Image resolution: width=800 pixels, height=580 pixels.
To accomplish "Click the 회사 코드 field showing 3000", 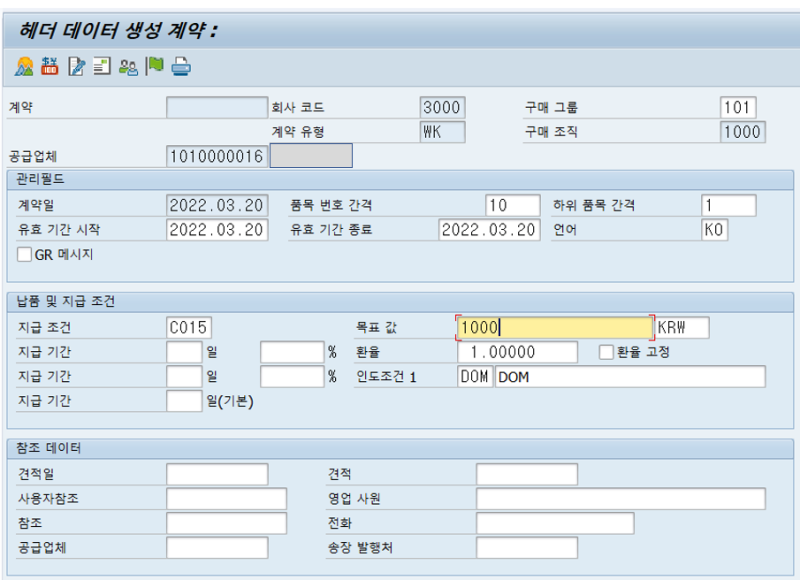I will (442, 107).
